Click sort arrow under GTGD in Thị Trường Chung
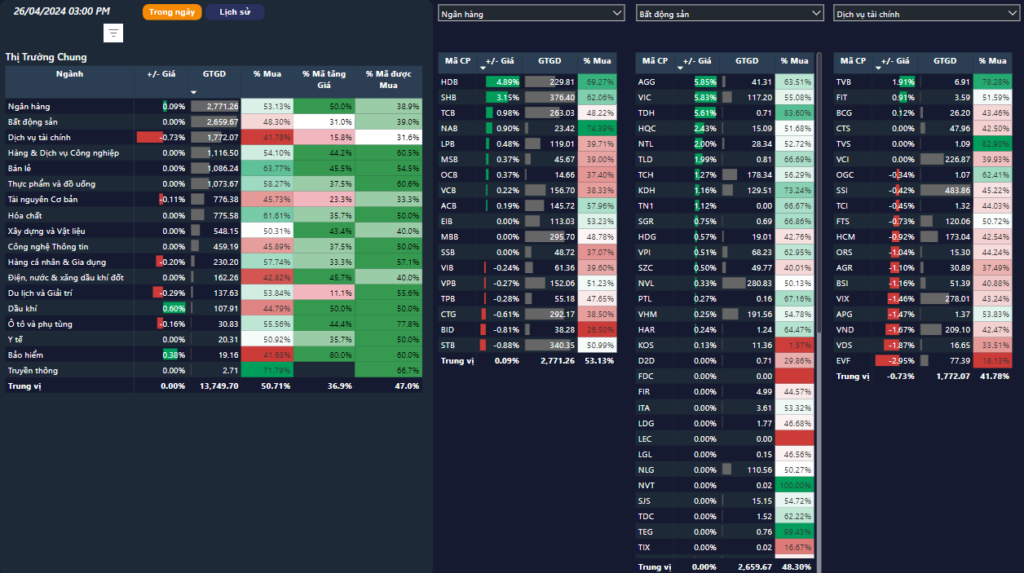The height and width of the screenshot is (573, 1024). click(x=193, y=91)
